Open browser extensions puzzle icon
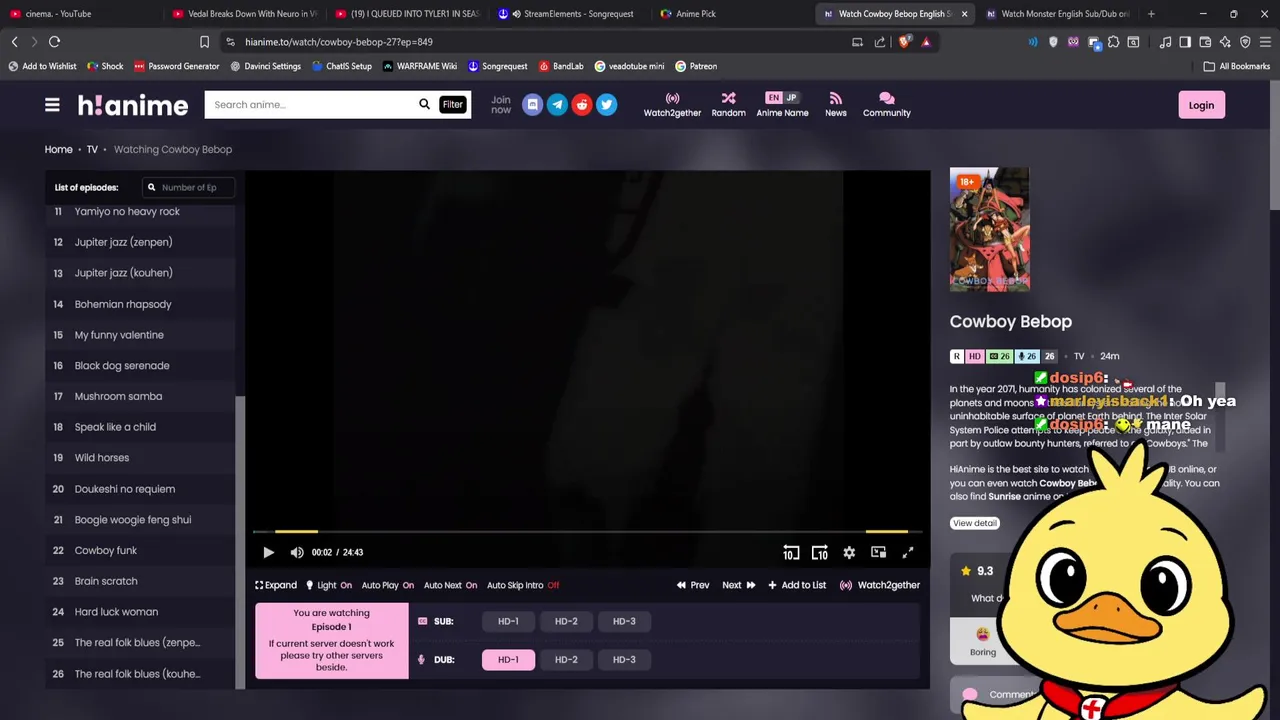 pos(1113,42)
